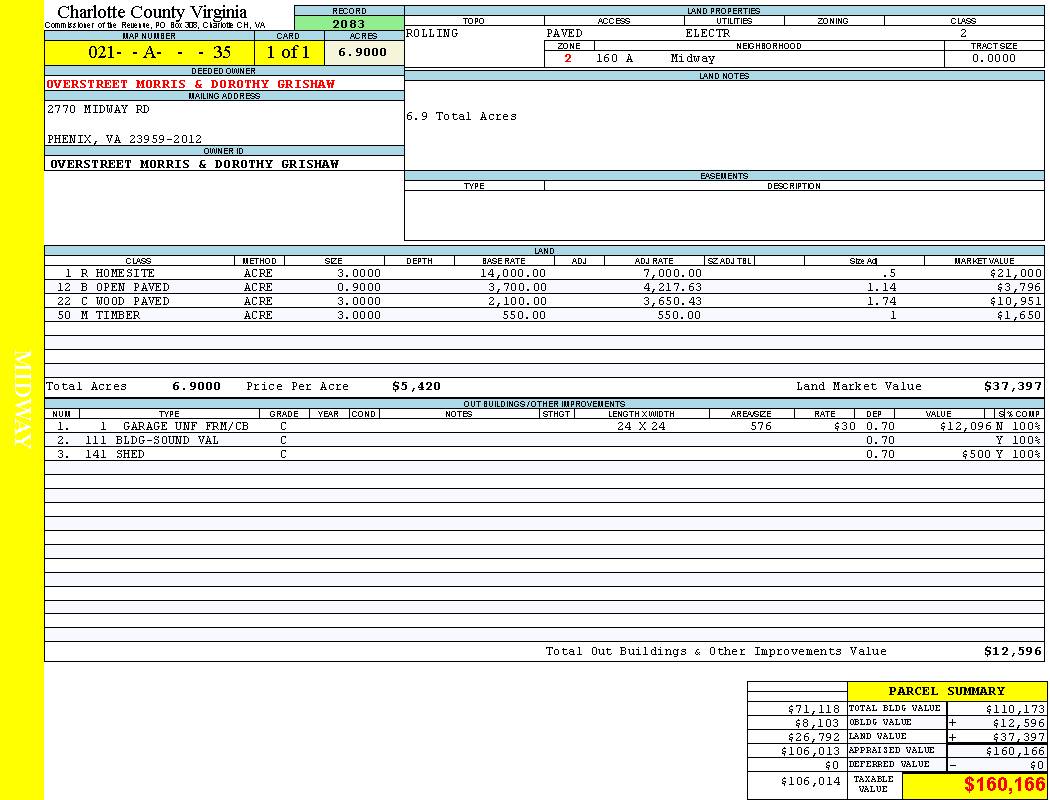The height and width of the screenshot is (800, 1050).
Task: Click the Land Market Value total $37,397
Action: point(1012,386)
